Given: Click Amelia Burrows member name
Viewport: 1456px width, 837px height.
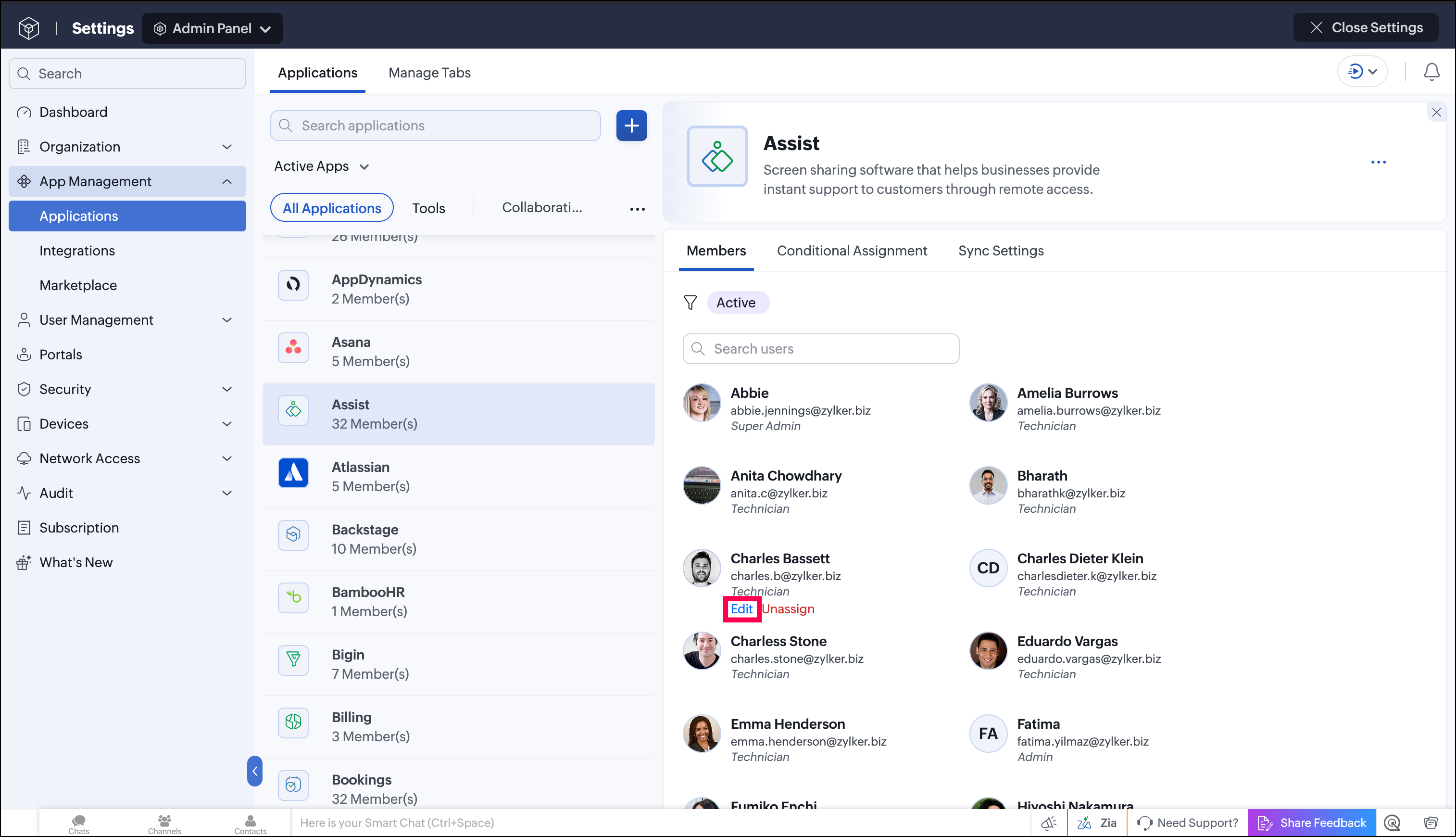Looking at the screenshot, I should point(1067,393).
